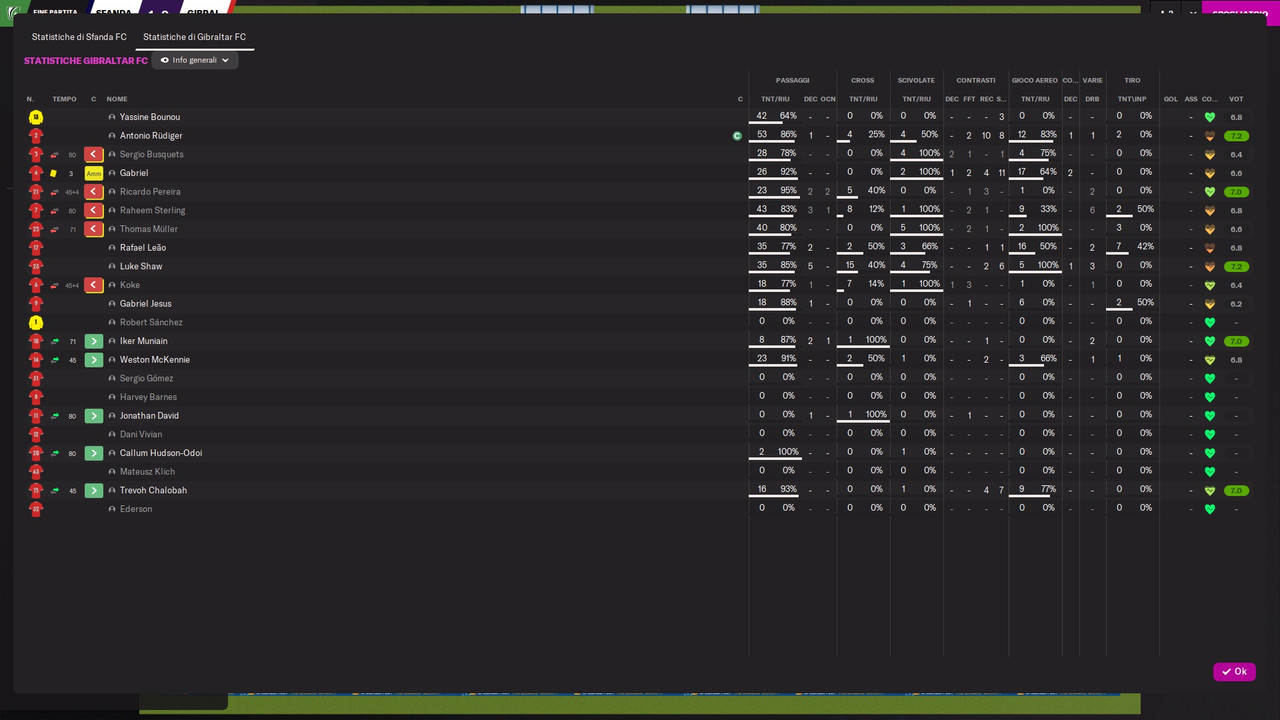Image resolution: width=1280 pixels, height=720 pixels.
Task: Click Iker Muniain's 7.0 rating badge
Action: click(x=1236, y=341)
